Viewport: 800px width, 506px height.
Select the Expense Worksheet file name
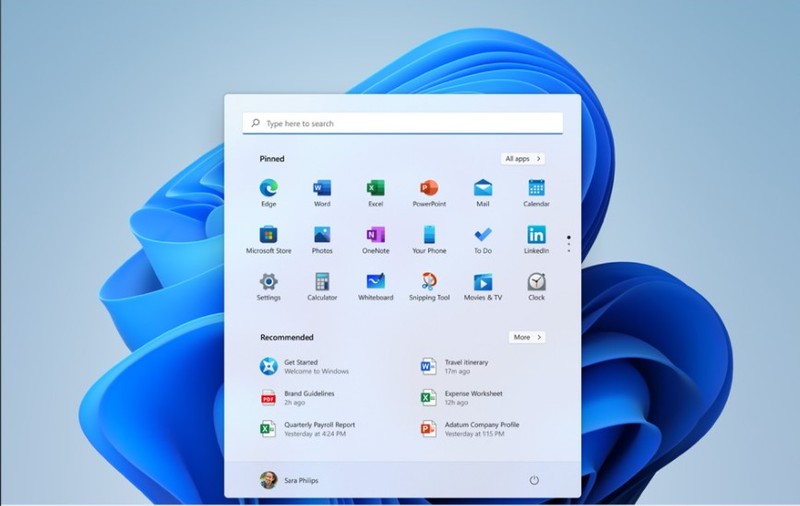473,393
